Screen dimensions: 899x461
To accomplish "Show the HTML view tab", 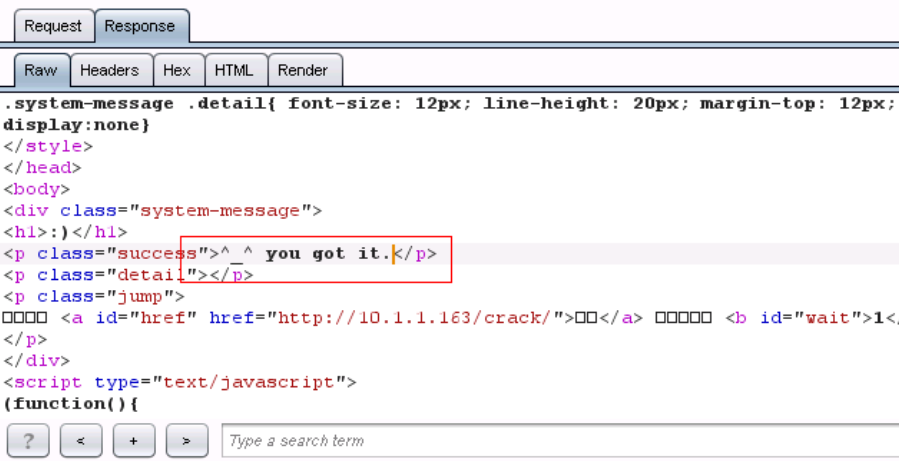I will tap(234, 71).
